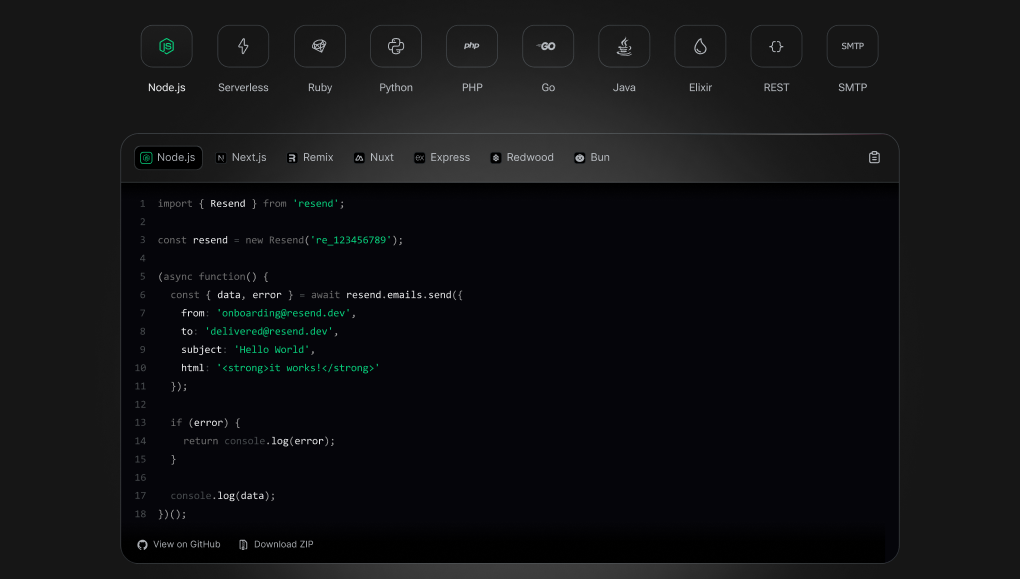This screenshot has height=579, width=1020.
Task: Select the Python logo icon
Action: tap(396, 46)
